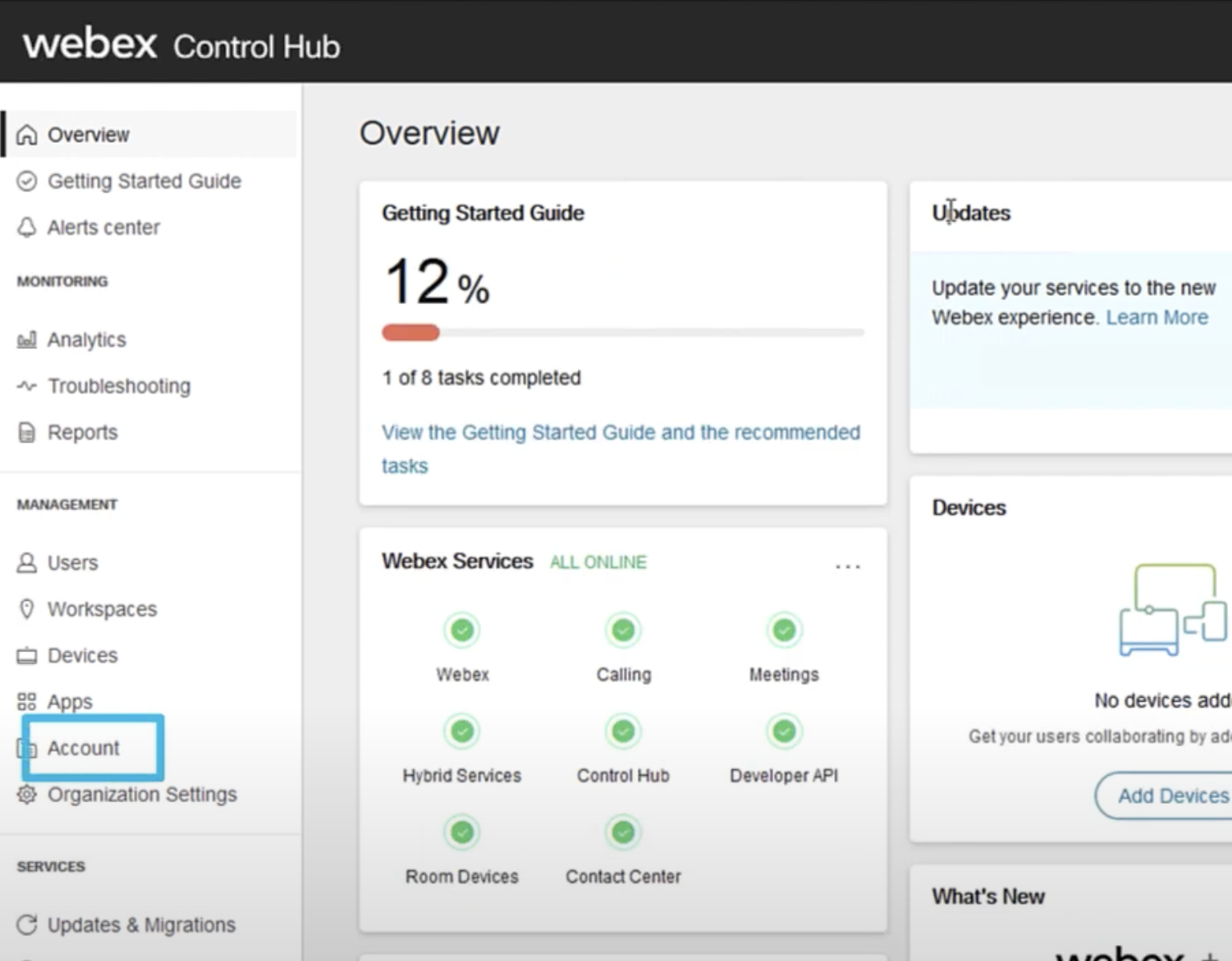Click the webex Control Hub logo

pos(181,45)
